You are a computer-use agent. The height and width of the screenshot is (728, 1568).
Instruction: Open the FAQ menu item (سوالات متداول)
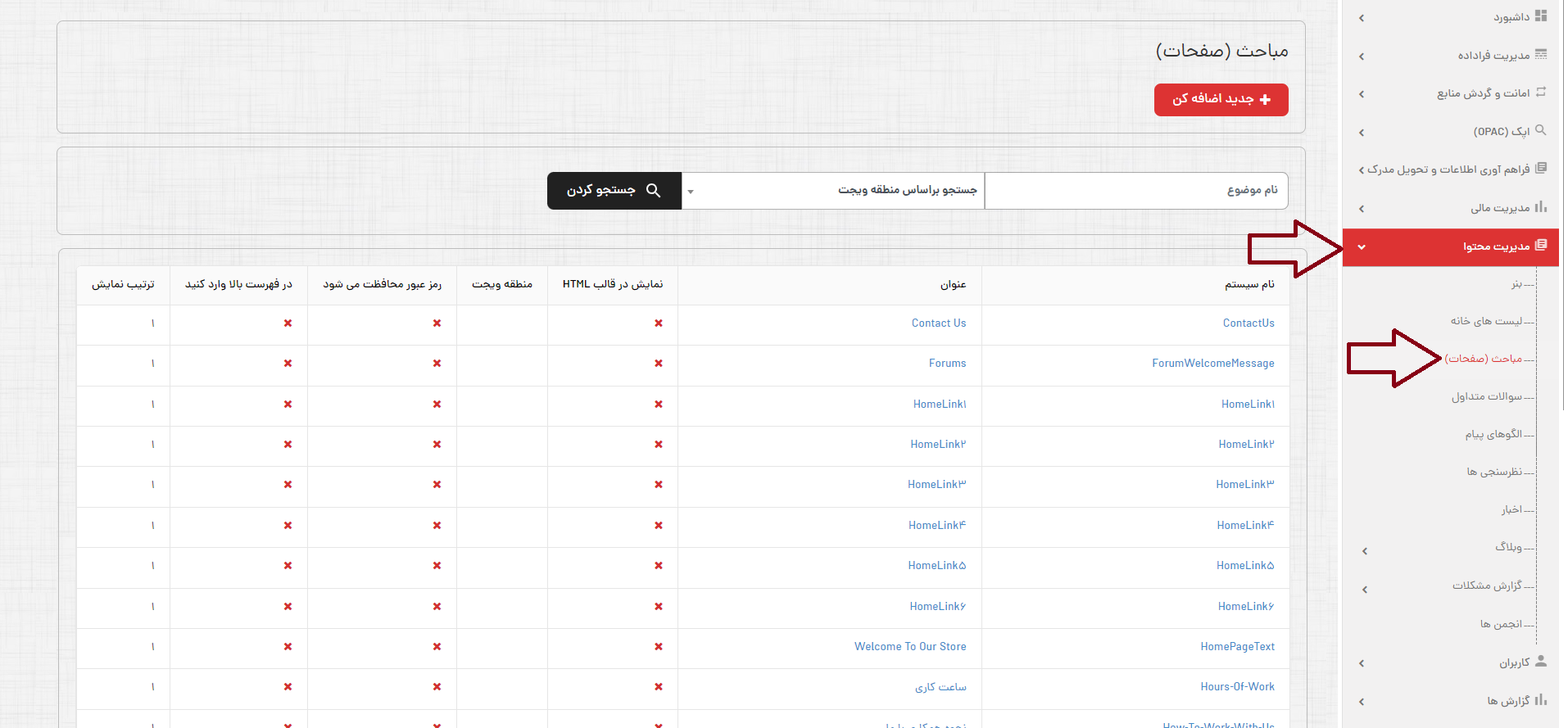point(1486,396)
